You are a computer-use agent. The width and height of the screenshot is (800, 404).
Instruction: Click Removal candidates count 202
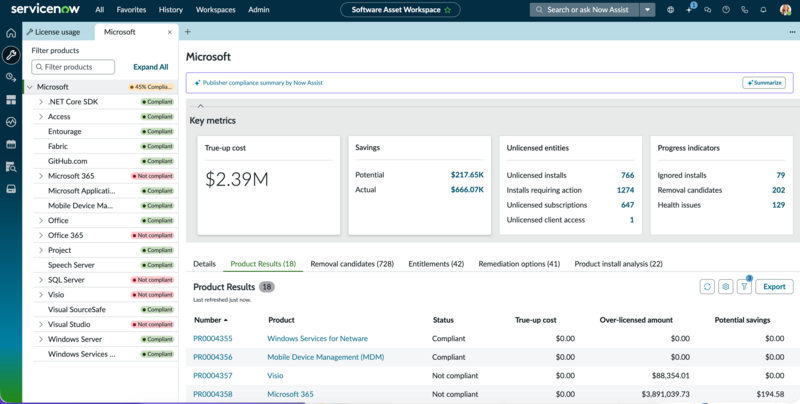pyautogui.click(x=778, y=190)
